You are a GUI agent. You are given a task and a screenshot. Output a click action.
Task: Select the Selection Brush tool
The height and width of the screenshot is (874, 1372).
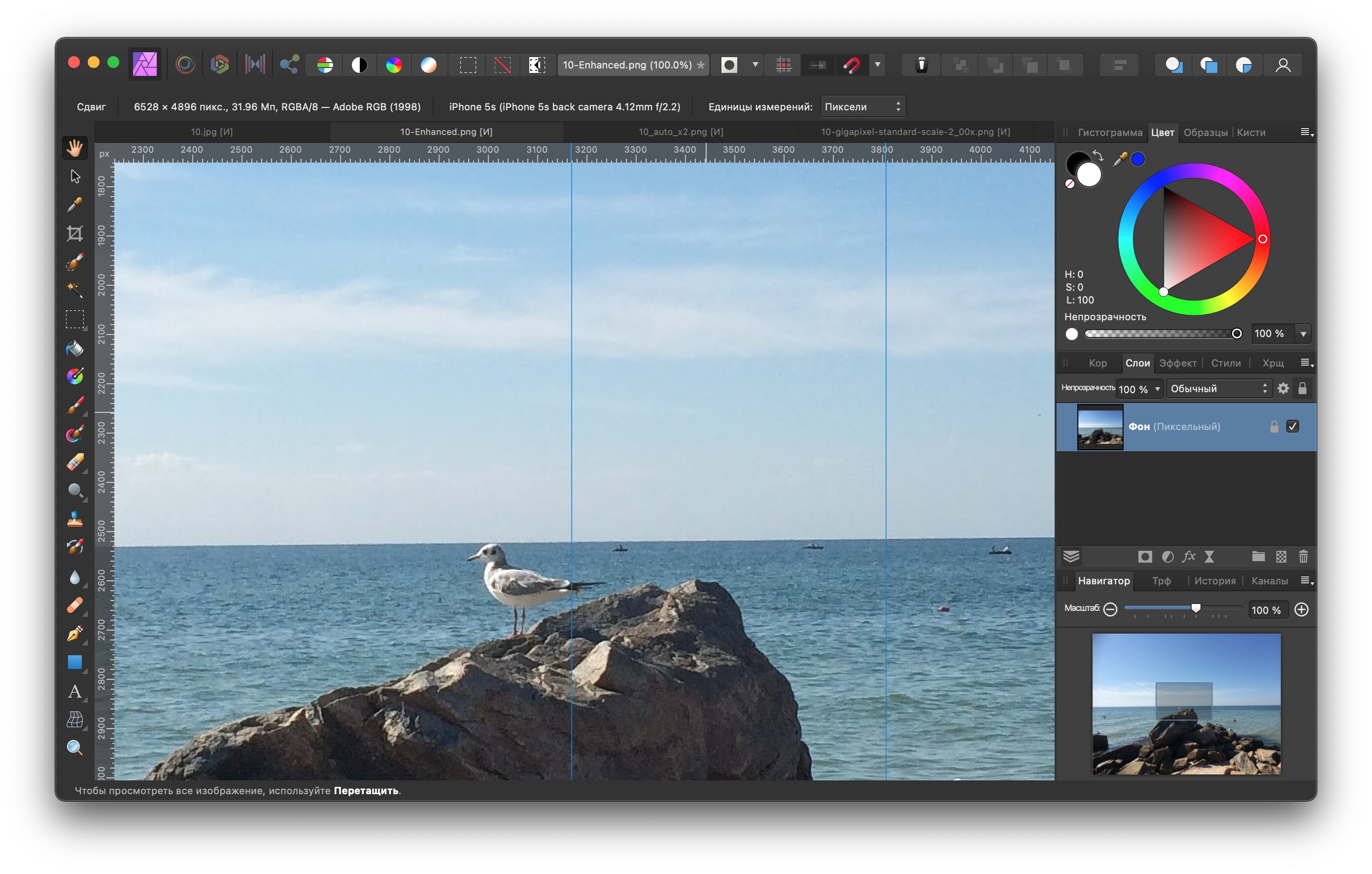click(x=74, y=262)
